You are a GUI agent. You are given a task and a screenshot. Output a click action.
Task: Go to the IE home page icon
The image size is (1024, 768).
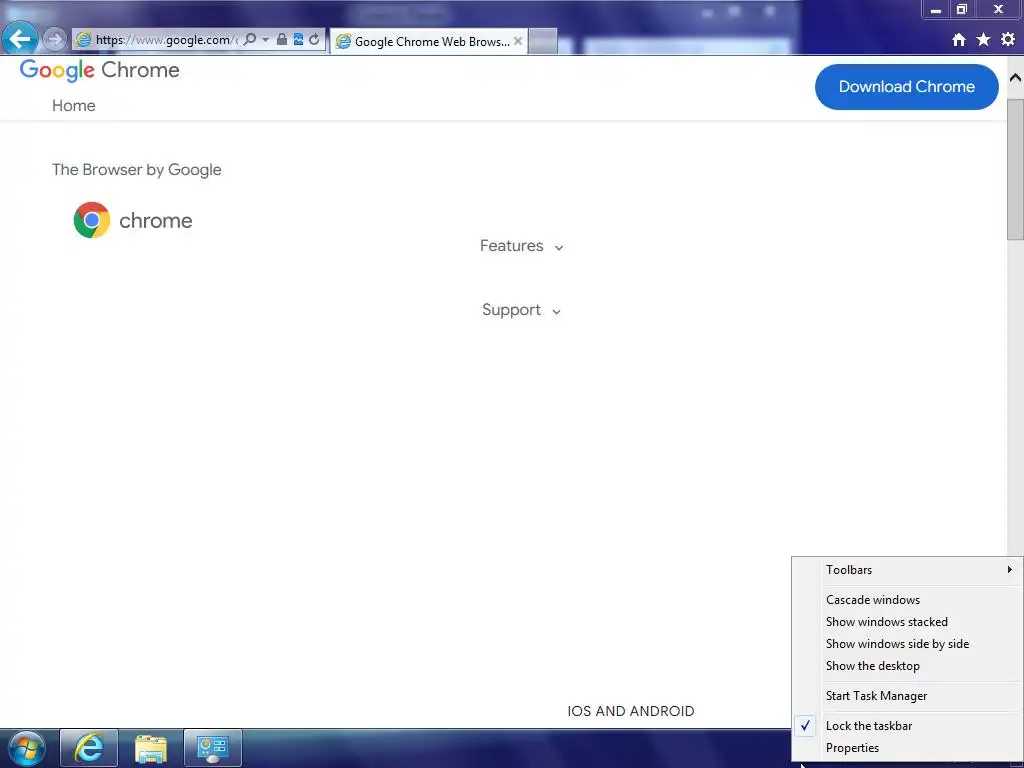click(959, 40)
